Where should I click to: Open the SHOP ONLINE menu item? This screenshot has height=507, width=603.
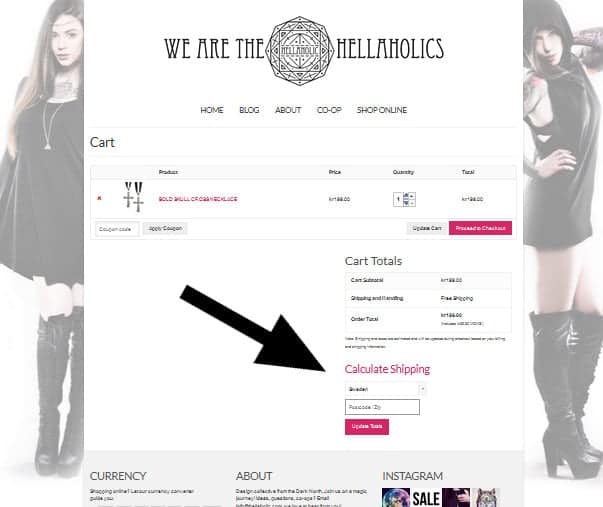coord(381,110)
